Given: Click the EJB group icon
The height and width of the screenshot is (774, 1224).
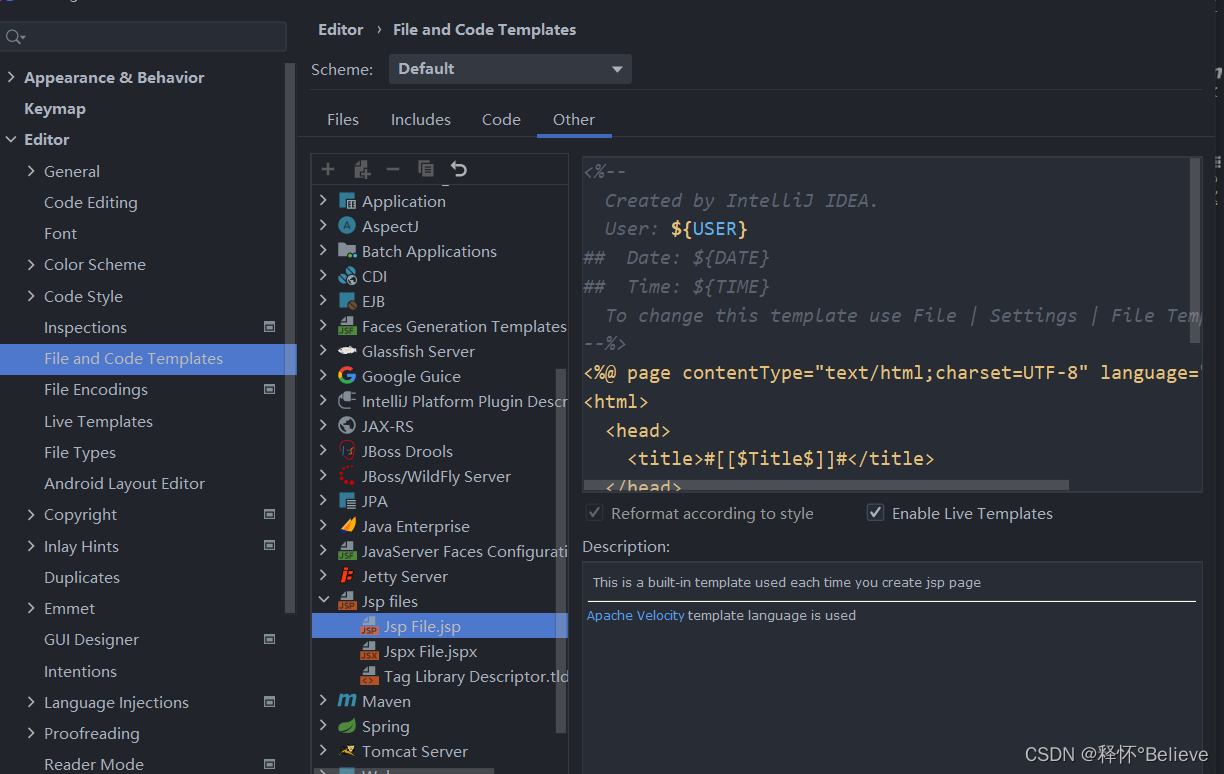Looking at the screenshot, I should pyautogui.click(x=347, y=301).
